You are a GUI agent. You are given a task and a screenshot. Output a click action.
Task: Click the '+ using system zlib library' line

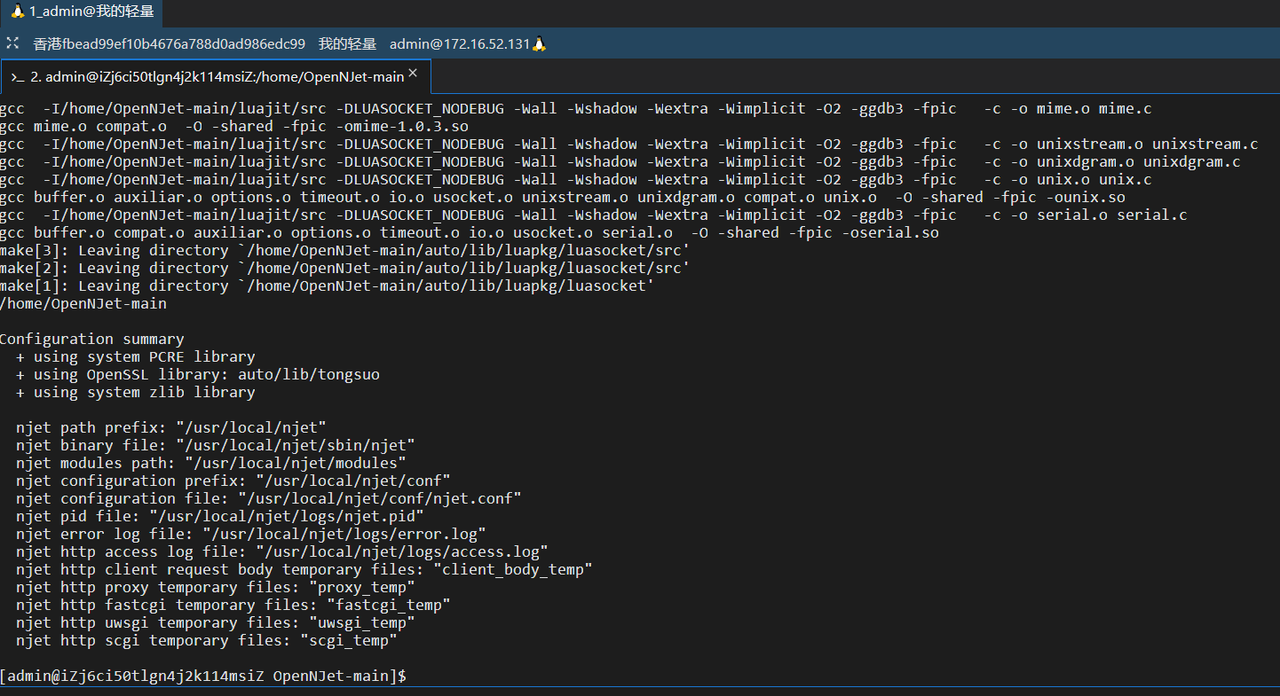coord(135,393)
